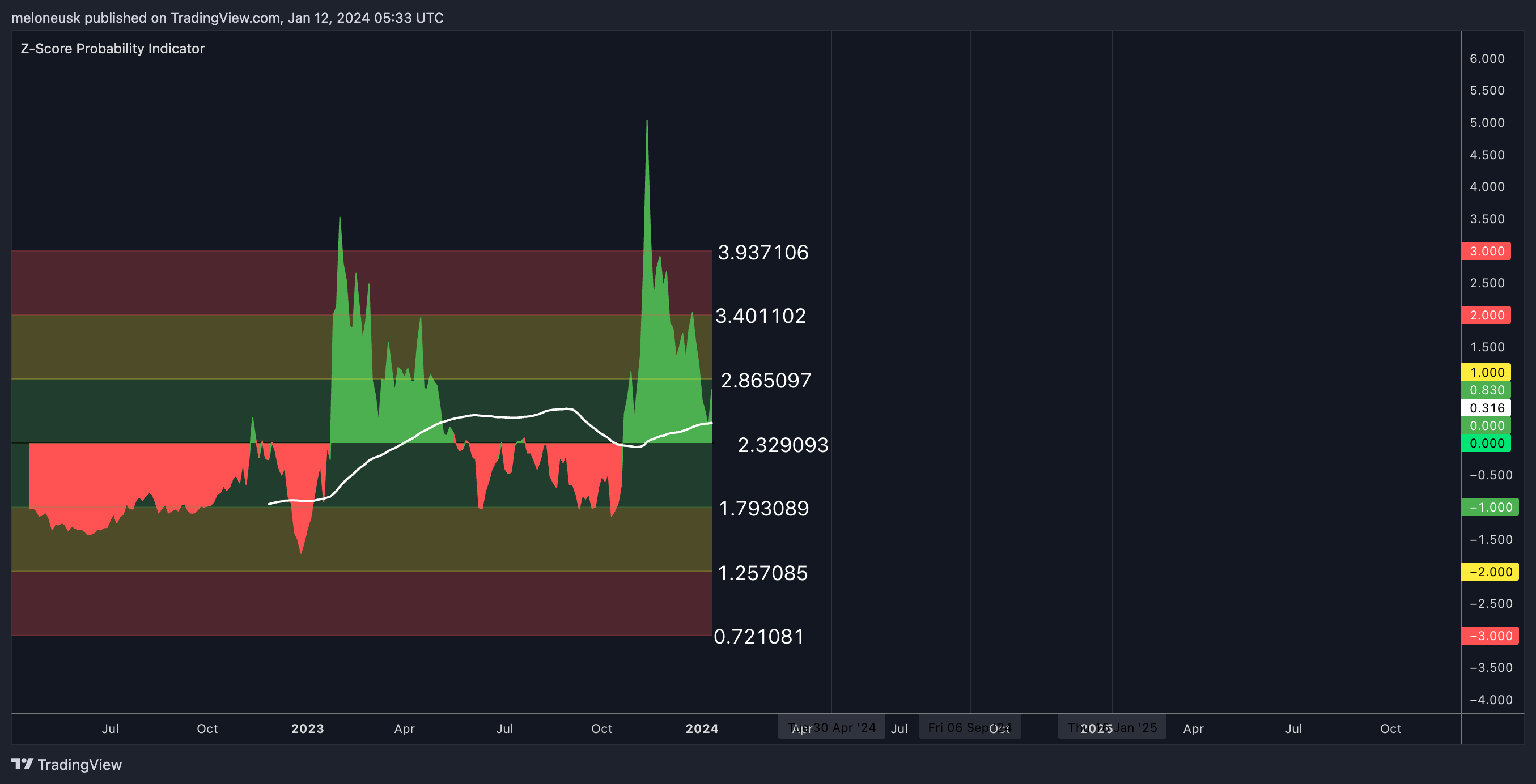The image size is (1536, 784).
Task: Click the upper red band above 2.000
Action: point(362,282)
